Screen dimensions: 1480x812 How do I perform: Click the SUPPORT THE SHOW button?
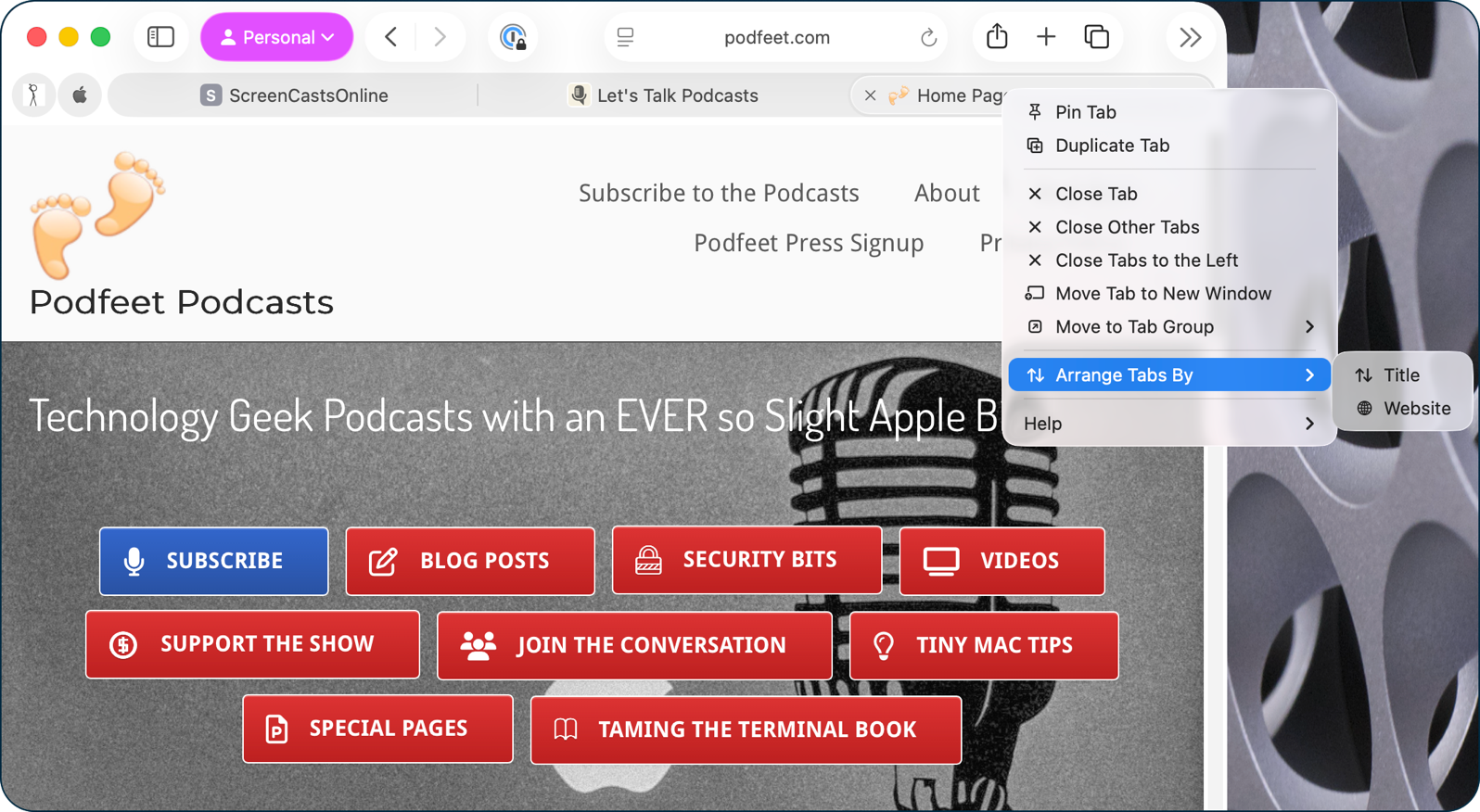point(252,644)
